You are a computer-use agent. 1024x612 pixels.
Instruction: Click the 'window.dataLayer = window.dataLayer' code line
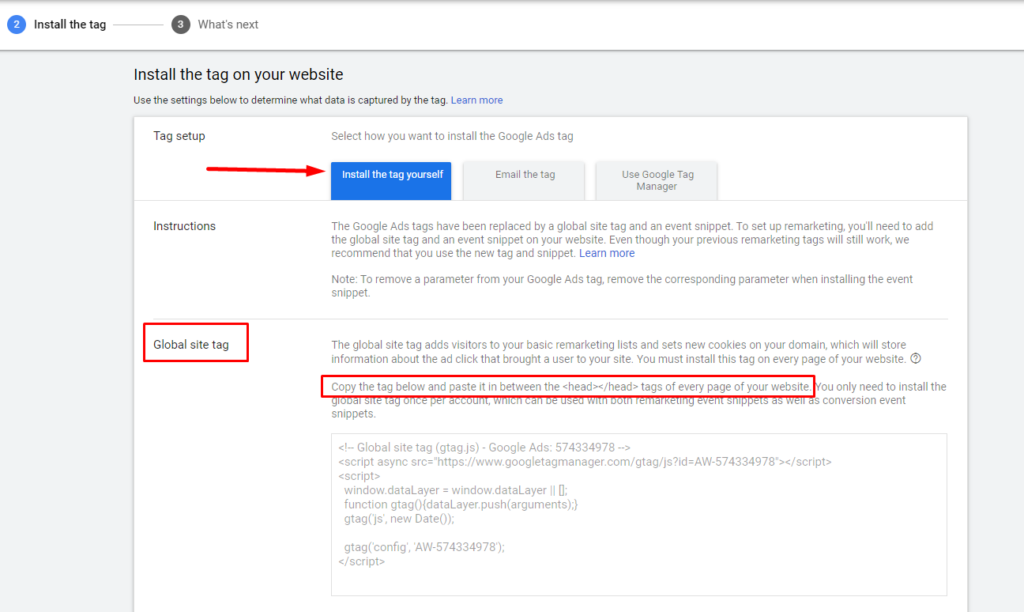pos(456,490)
